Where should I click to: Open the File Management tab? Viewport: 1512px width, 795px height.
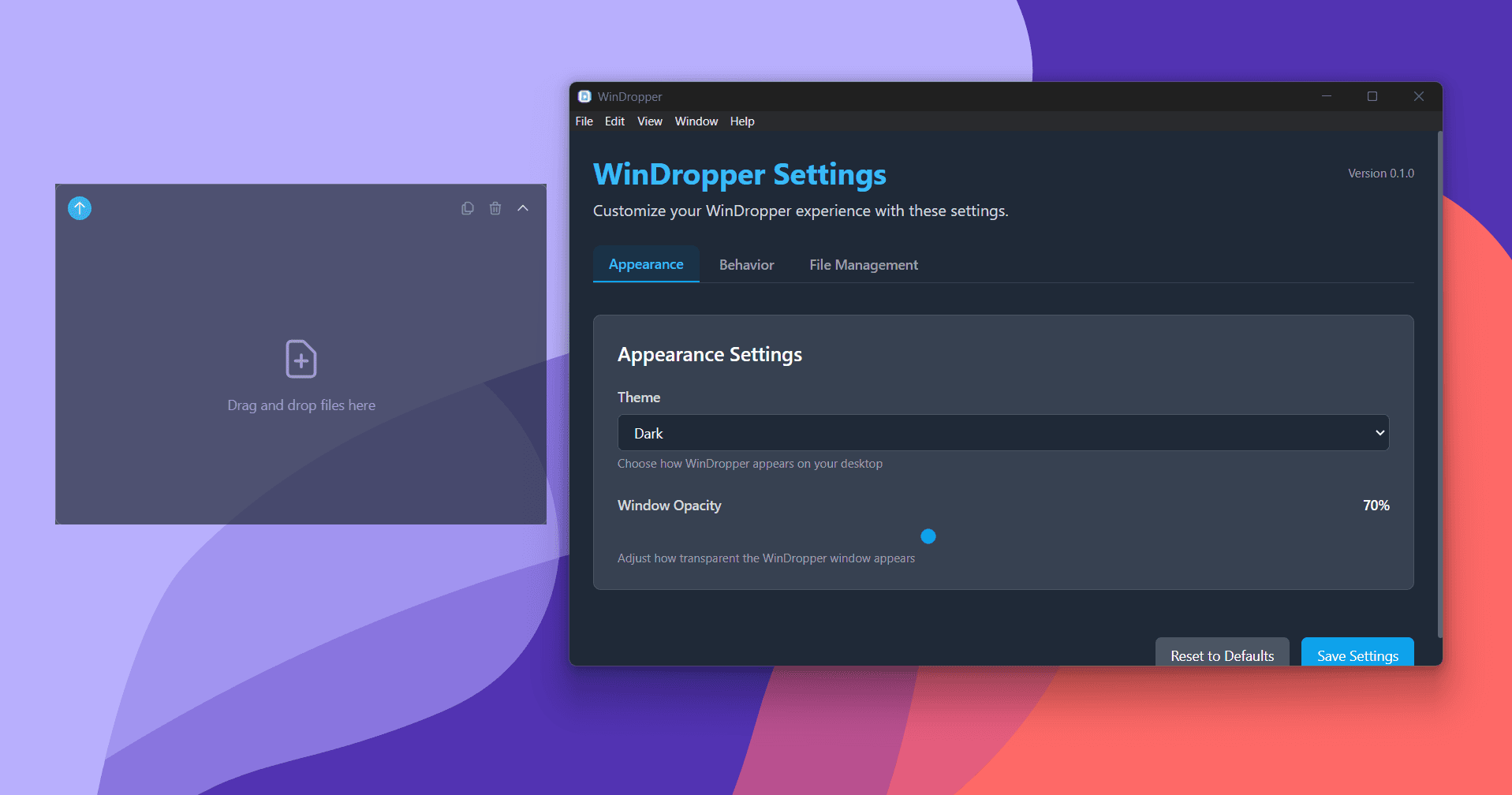pyautogui.click(x=863, y=264)
